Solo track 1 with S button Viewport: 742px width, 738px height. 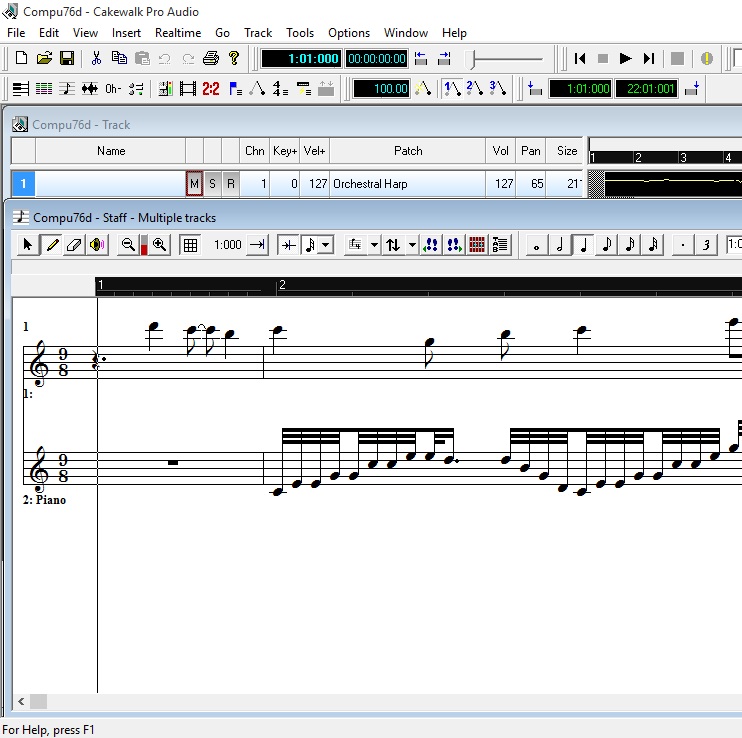[212, 184]
